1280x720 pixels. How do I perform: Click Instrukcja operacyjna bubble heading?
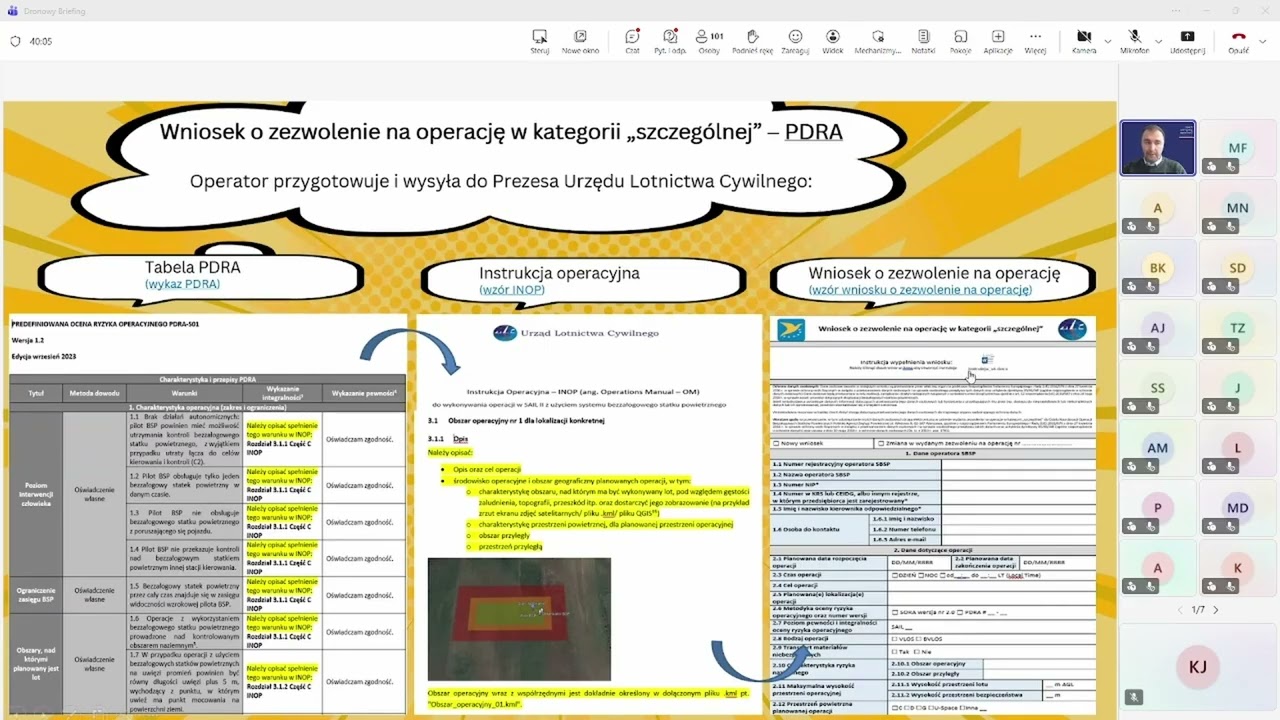tap(559, 273)
